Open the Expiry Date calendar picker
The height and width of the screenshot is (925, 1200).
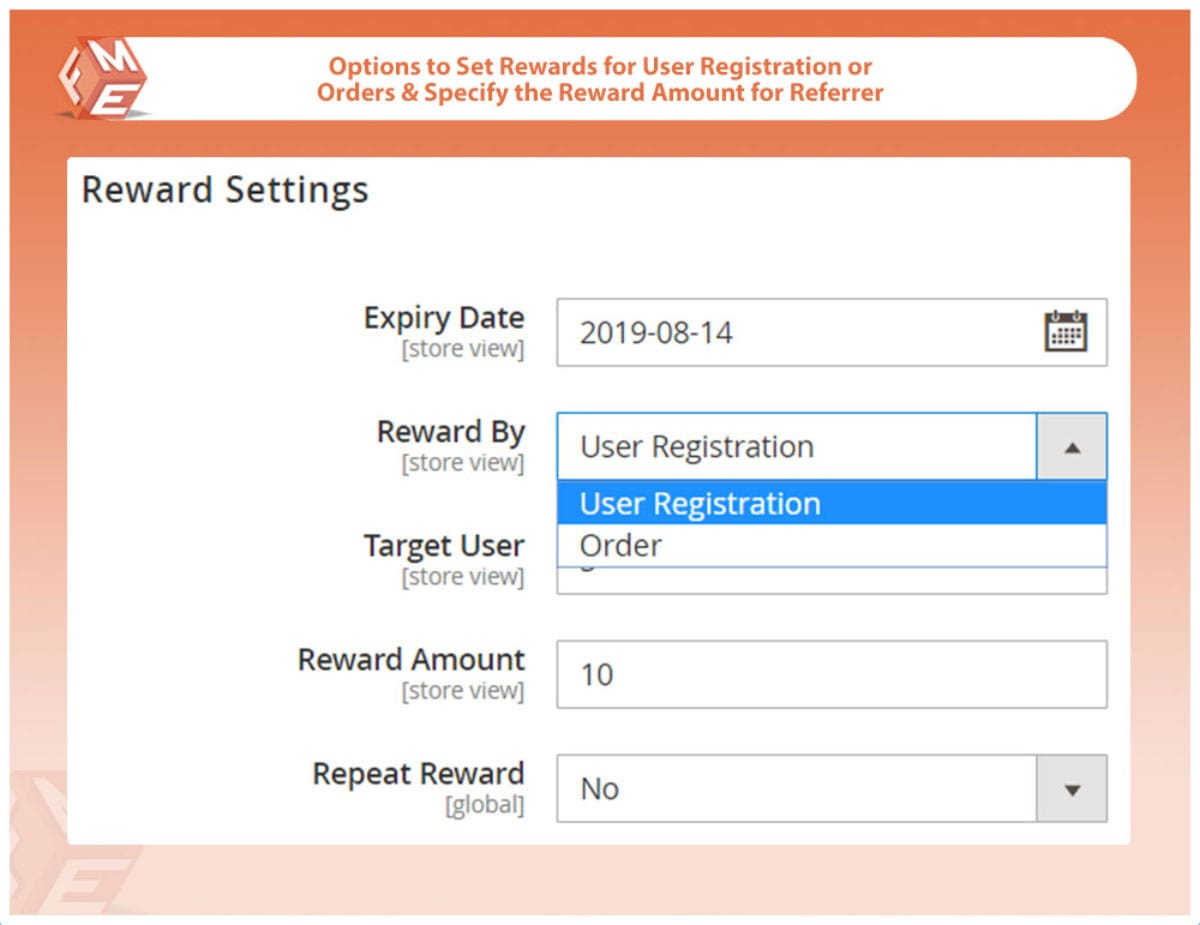coord(1065,331)
